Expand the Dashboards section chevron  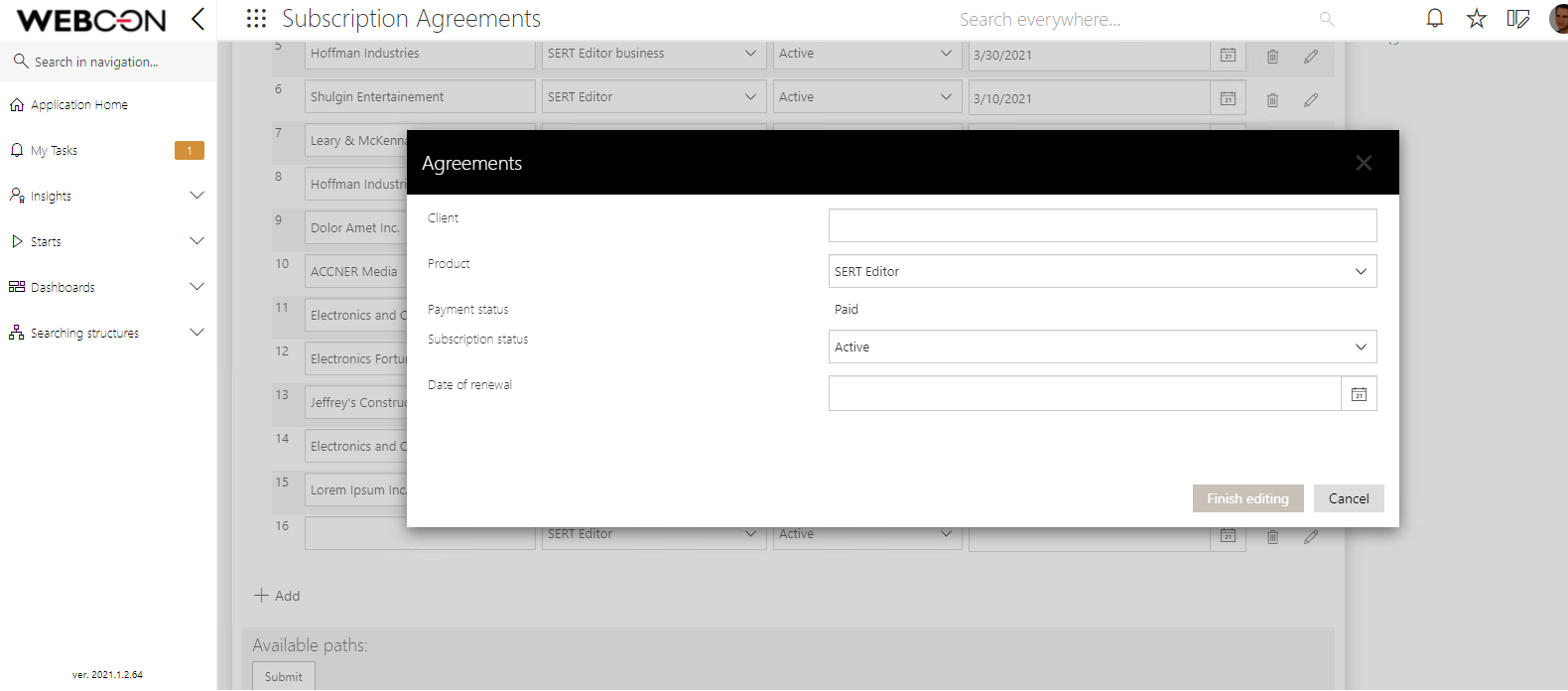point(196,287)
